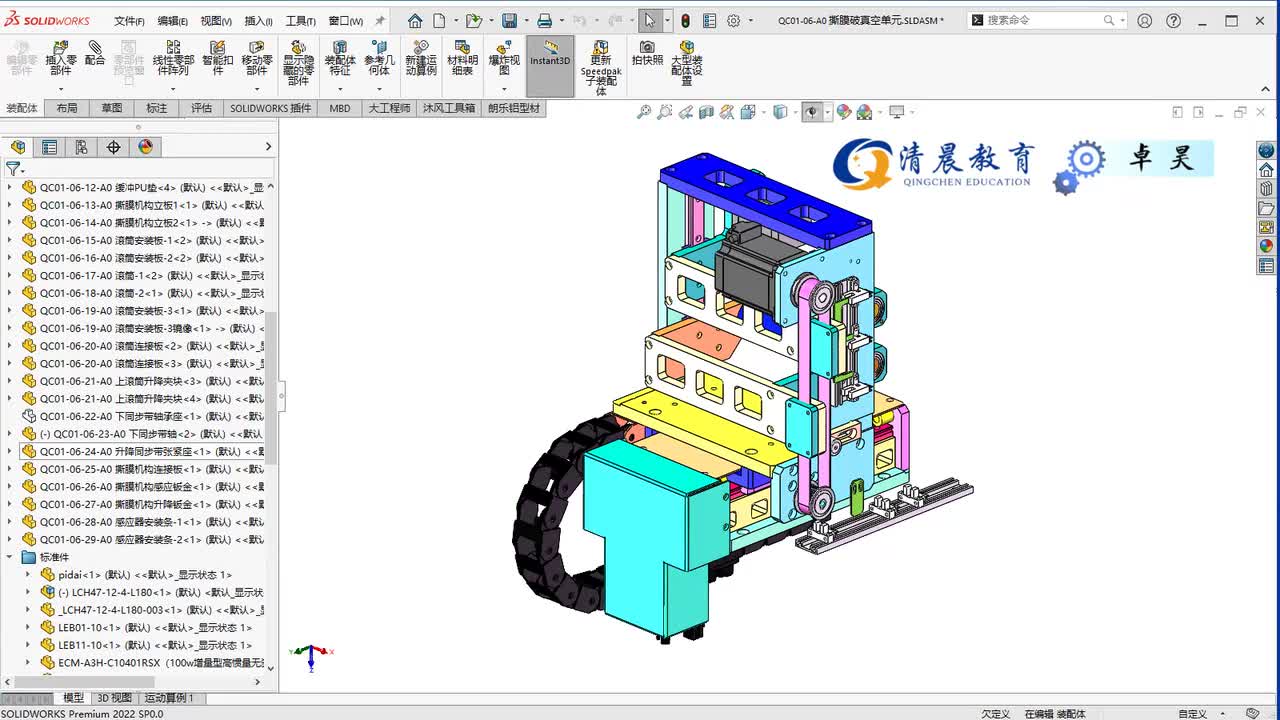
Task: Open the Design Library task pane icon
Action: click(x=1266, y=189)
